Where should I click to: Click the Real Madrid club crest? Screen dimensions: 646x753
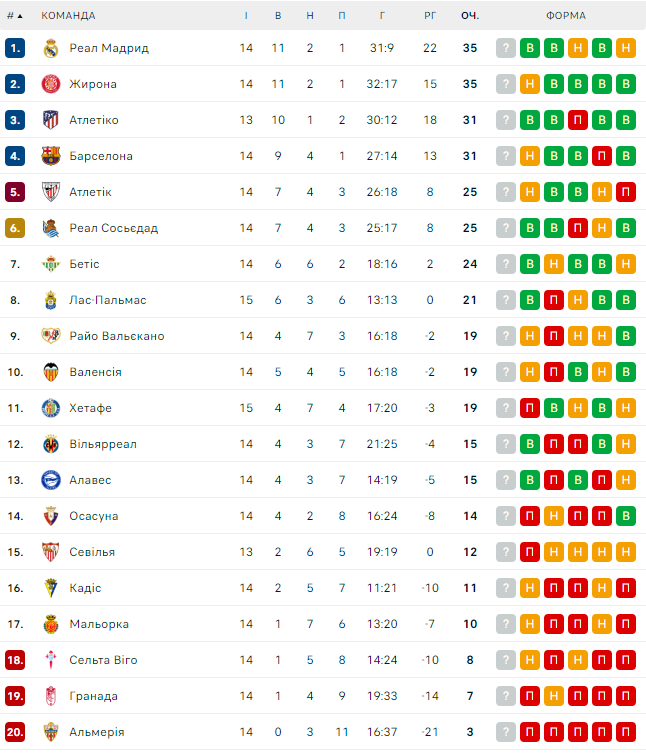pyautogui.click(x=51, y=48)
